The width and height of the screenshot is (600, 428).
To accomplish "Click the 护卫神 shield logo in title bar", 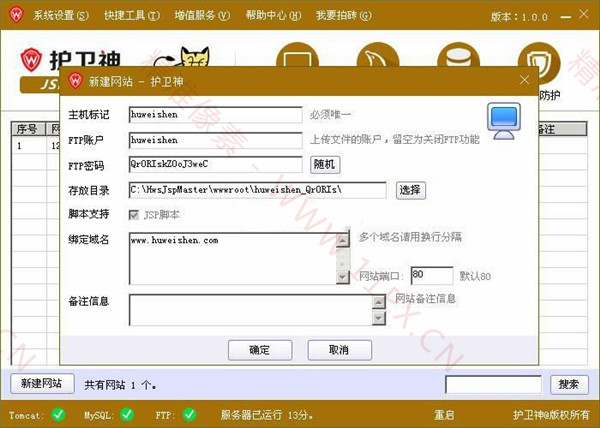I will click(16, 15).
